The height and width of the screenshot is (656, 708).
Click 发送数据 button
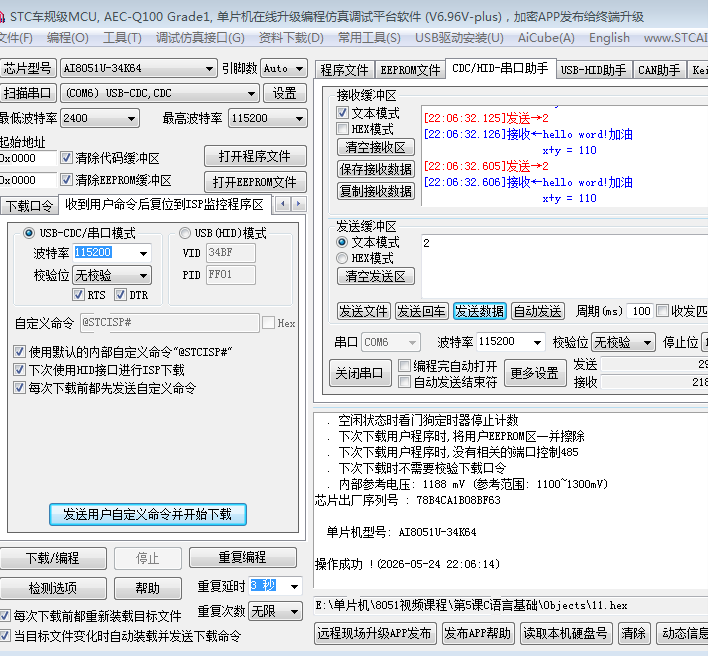tap(480, 311)
